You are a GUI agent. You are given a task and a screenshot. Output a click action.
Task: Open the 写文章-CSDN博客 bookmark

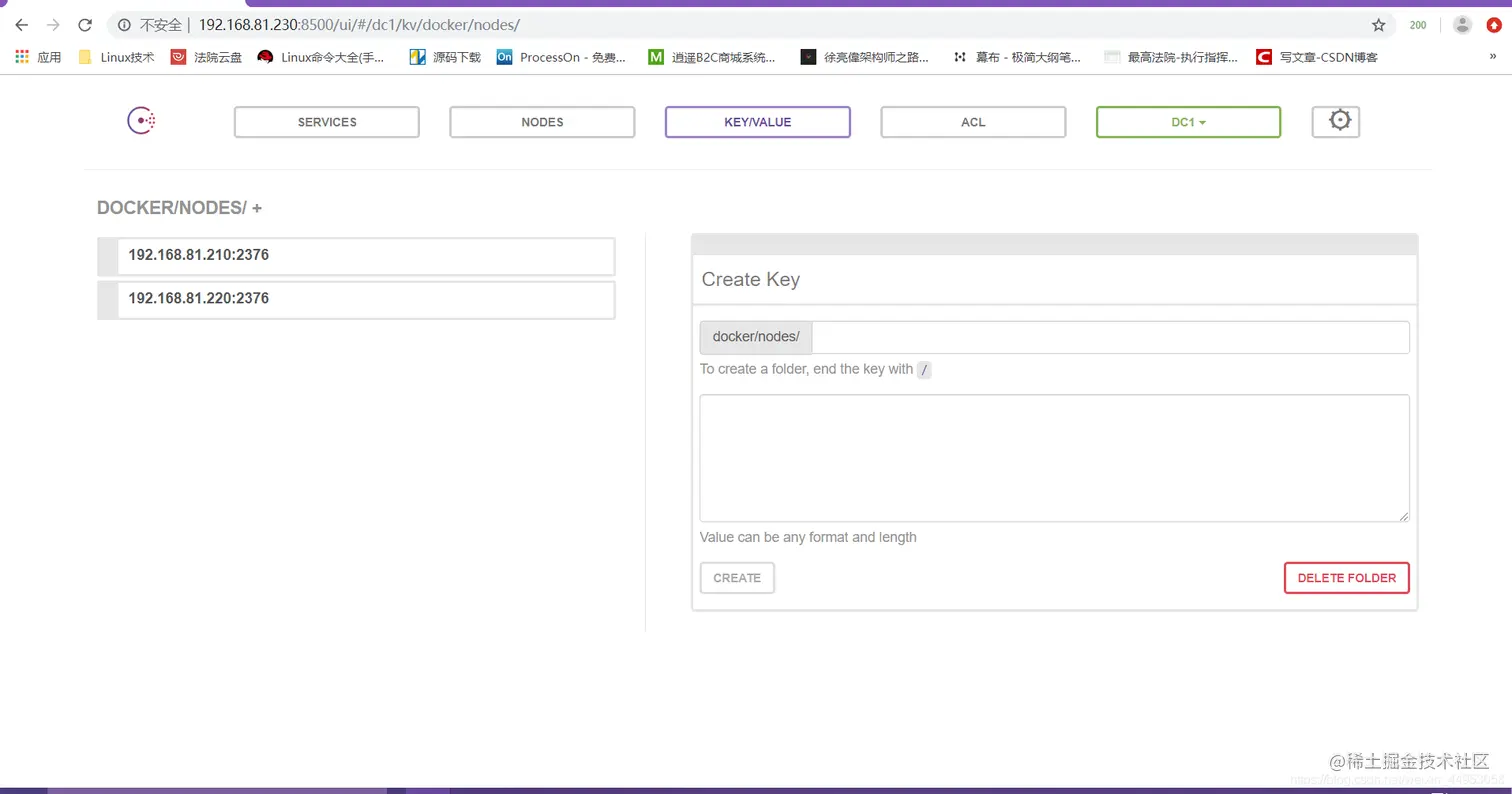[x=1318, y=57]
